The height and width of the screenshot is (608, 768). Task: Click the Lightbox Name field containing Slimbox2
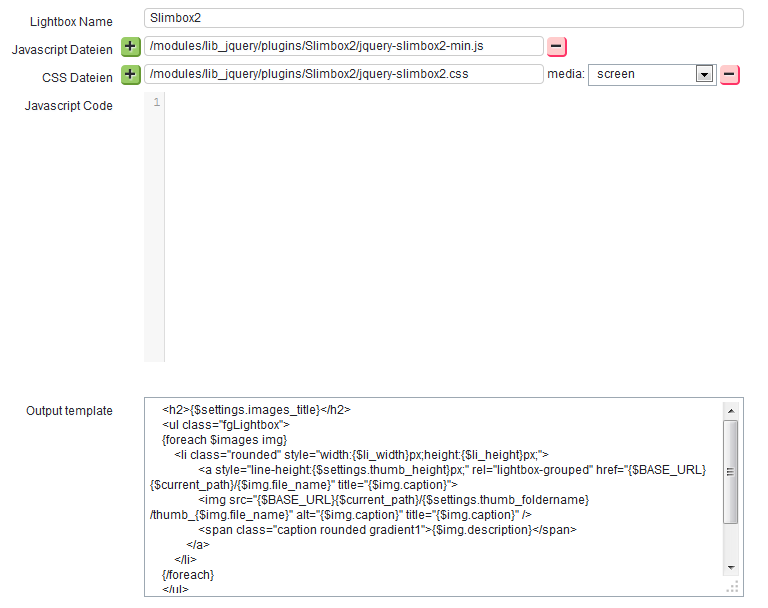click(x=443, y=18)
